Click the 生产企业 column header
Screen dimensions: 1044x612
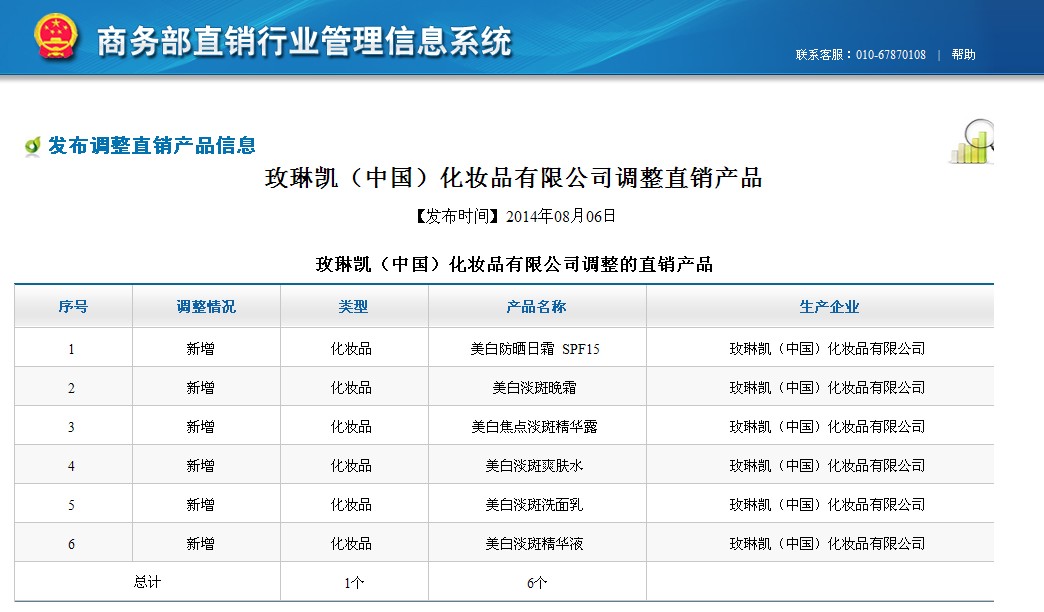tap(829, 306)
